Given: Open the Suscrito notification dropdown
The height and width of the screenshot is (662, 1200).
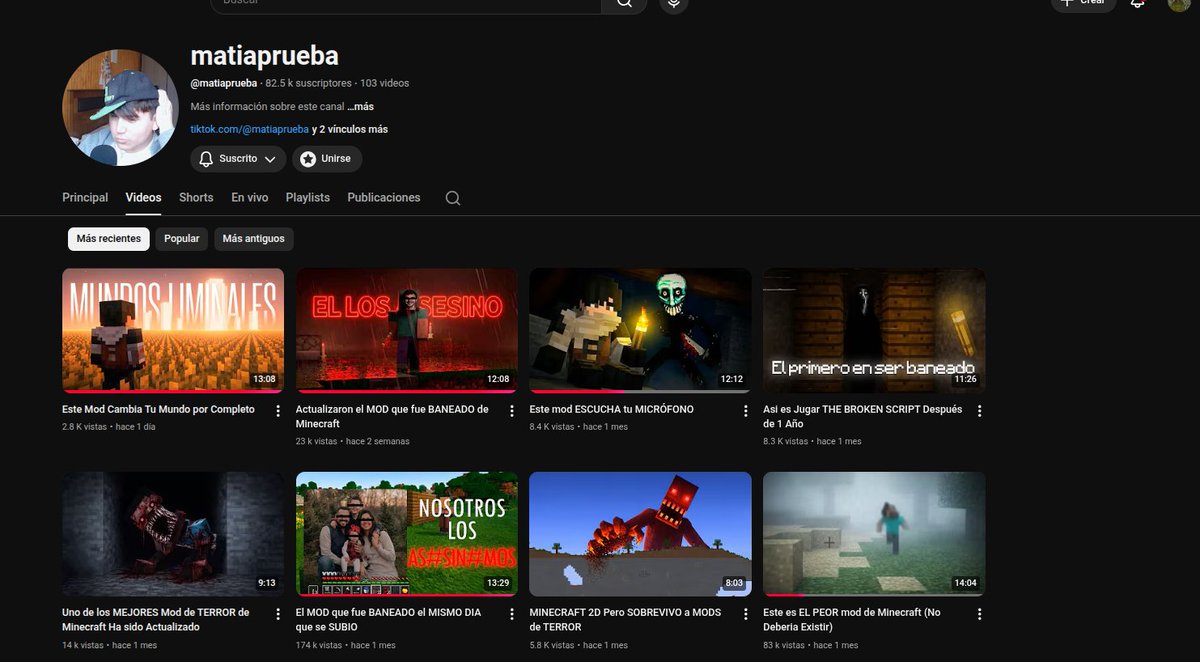Looking at the screenshot, I should 238,159.
